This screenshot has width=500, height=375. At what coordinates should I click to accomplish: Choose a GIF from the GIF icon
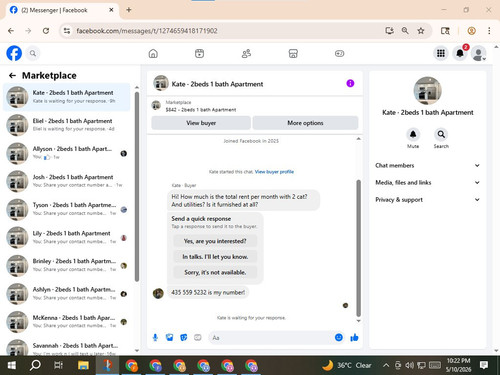coord(198,338)
